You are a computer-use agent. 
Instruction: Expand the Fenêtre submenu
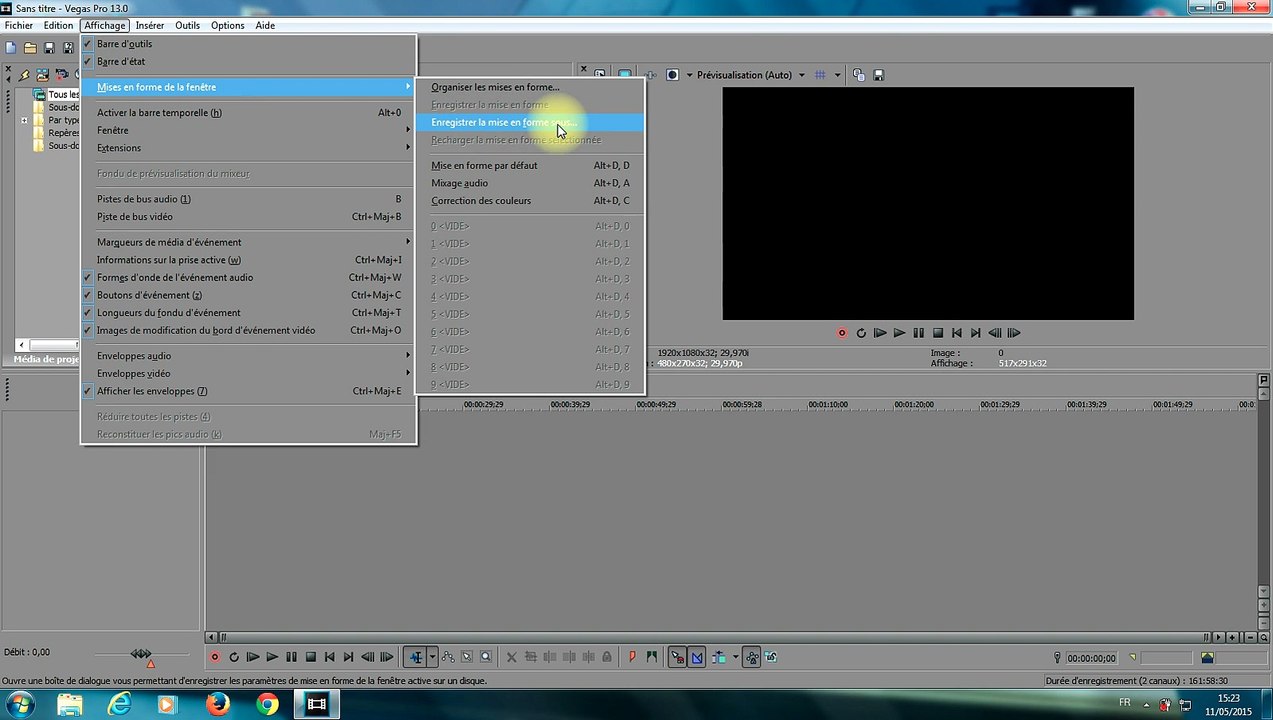(x=248, y=131)
